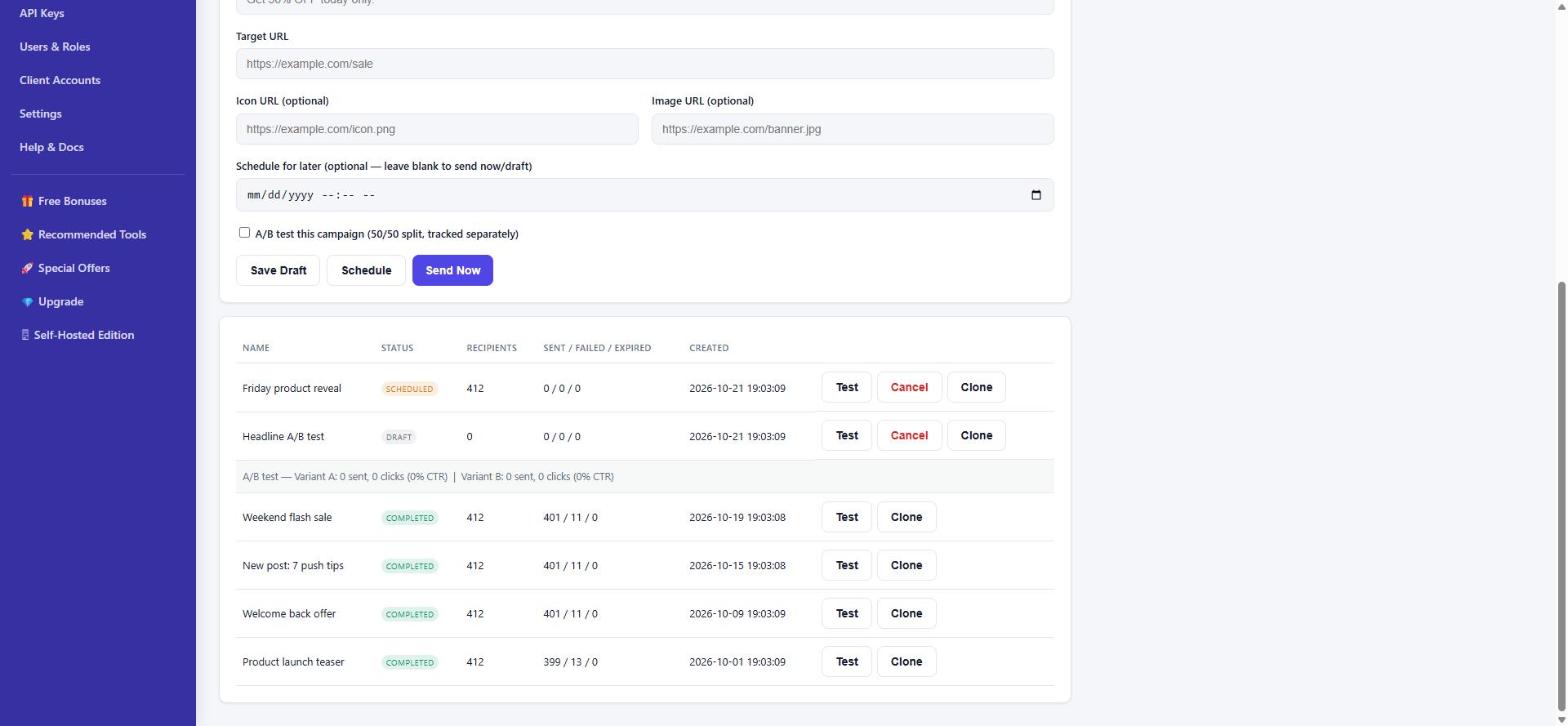1568x726 pixels.
Task: Click the DRAFT status badge
Action: (x=399, y=437)
